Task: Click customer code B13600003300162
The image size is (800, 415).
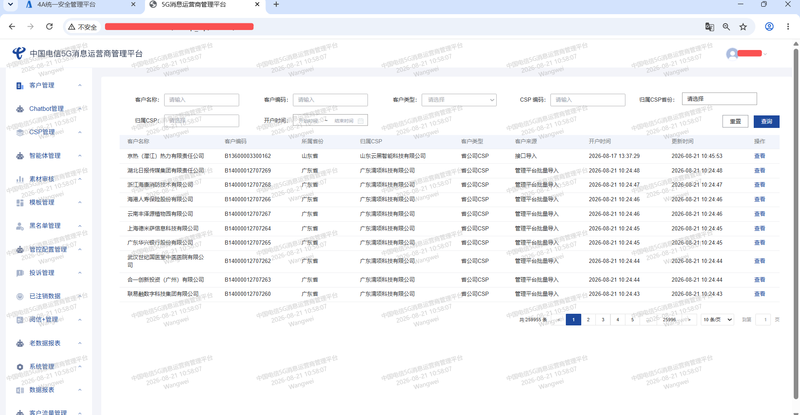Action: 248,156
